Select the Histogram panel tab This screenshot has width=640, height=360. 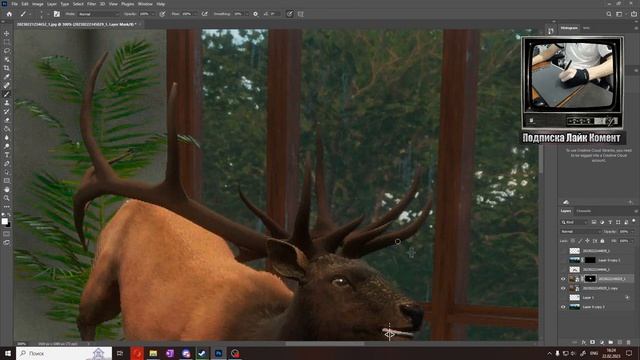point(569,28)
